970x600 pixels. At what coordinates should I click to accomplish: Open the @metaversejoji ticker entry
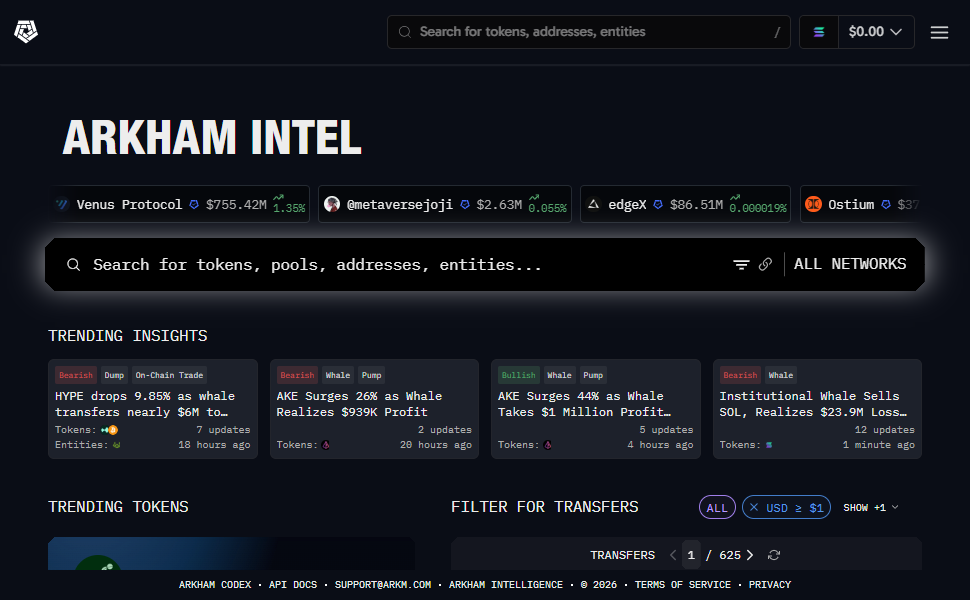click(445, 204)
